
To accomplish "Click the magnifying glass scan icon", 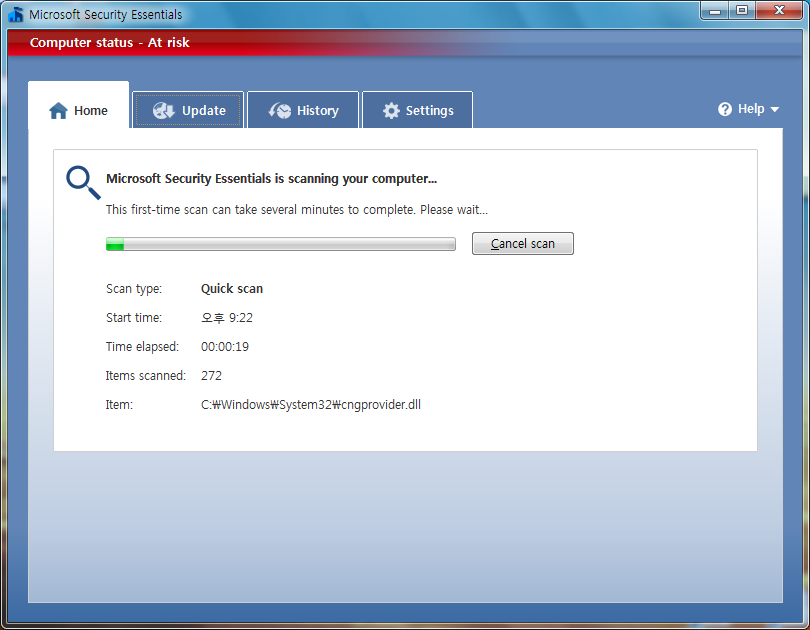I will [83, 182].
